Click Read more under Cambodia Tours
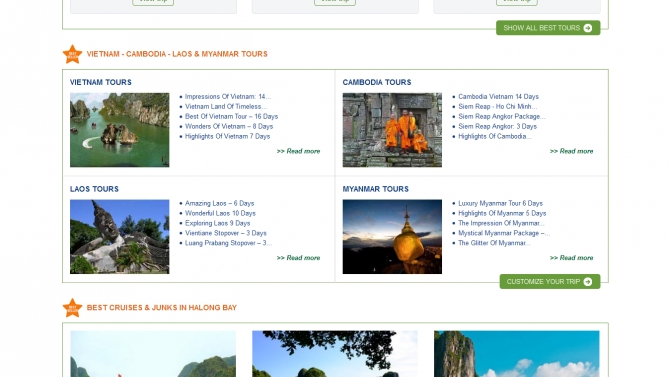The height and width of the screenshot is (377, 670). click(x=571, y=151)
